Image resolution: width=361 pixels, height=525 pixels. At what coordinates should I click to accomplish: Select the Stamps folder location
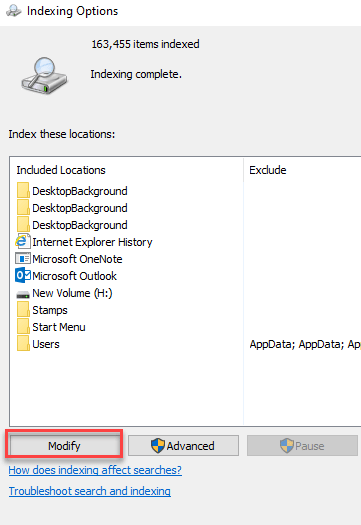click(x=42, y=310)
